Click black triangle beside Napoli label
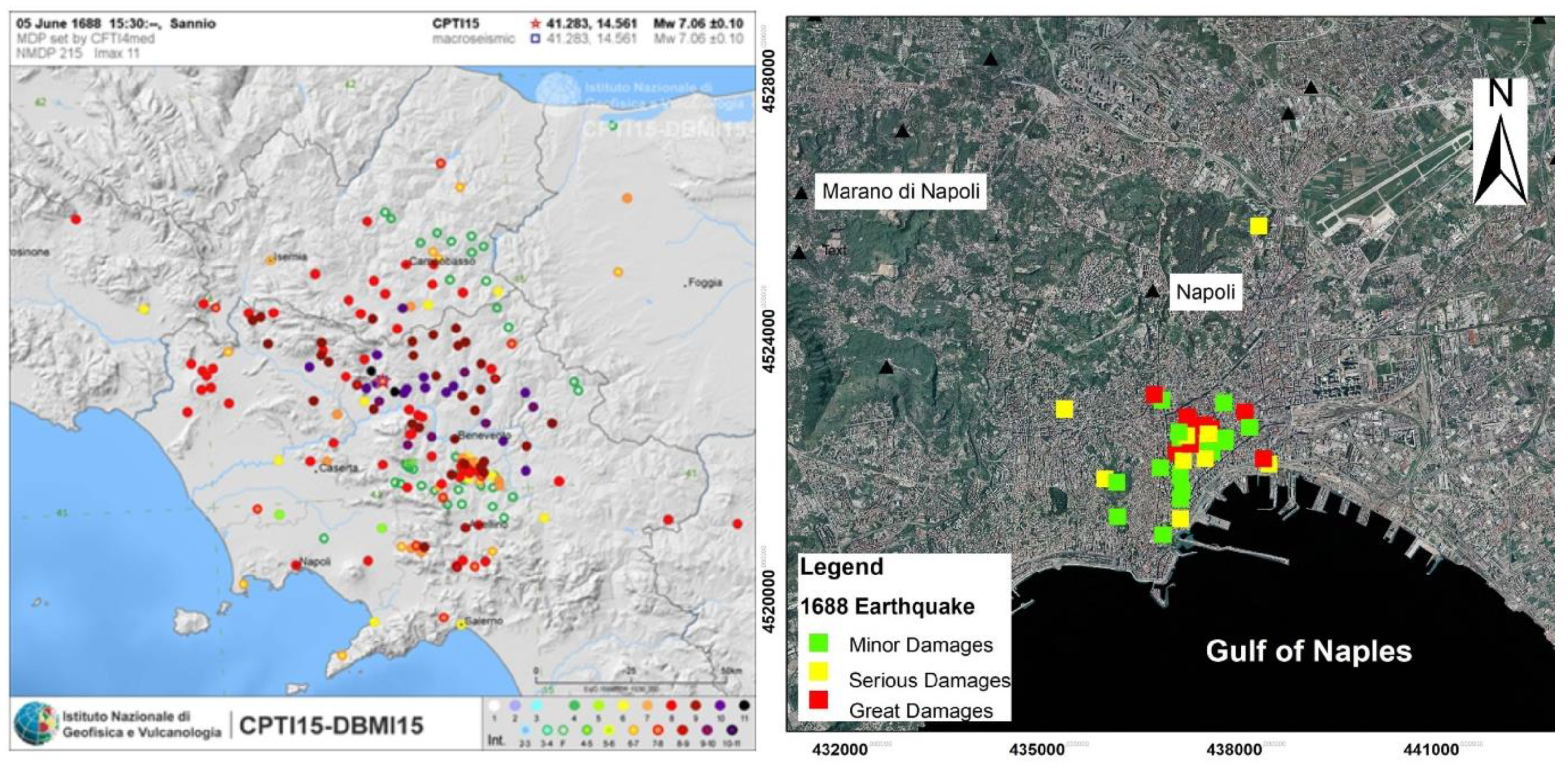The width and height of the screenshot is (1568, 774). [x=1152, y=292]
